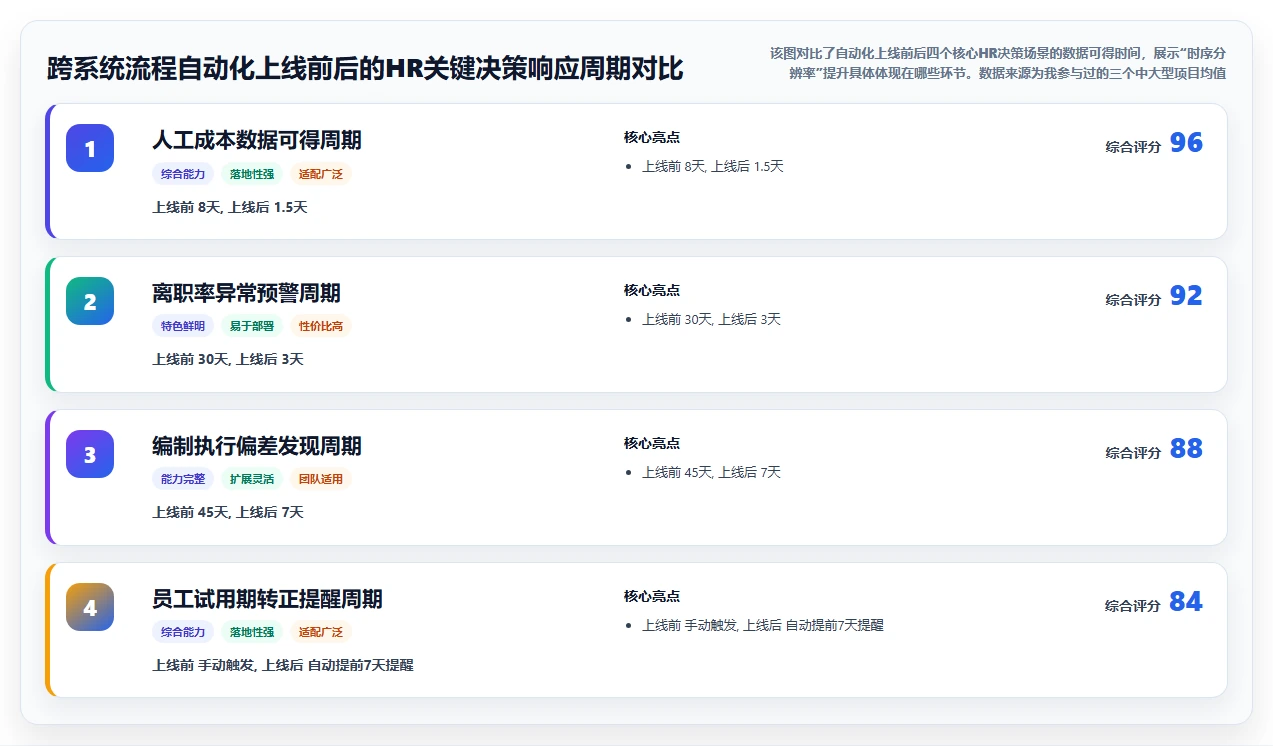Click 综合评分 label beside score 96
The width and height of the screenshot is (1273, 746).
pos(1133,147)
